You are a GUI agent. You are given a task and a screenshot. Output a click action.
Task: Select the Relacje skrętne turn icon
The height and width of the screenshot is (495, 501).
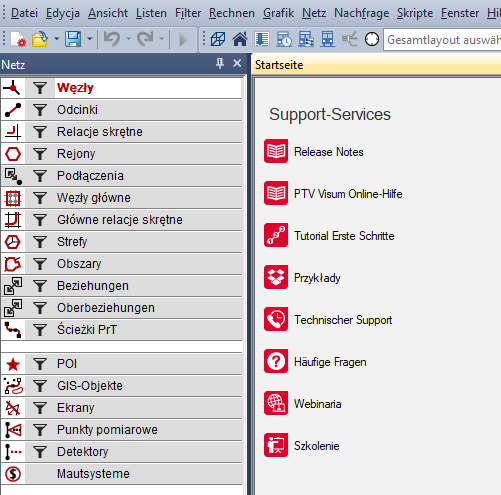[x=13, y=132]
